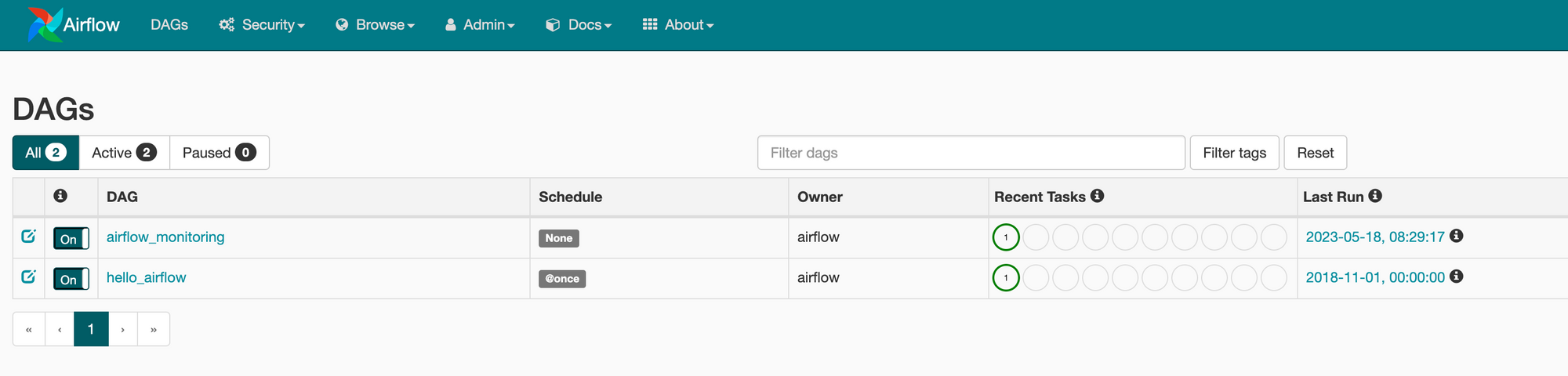Expand the Security dropdown menu

tap(262, 25)
